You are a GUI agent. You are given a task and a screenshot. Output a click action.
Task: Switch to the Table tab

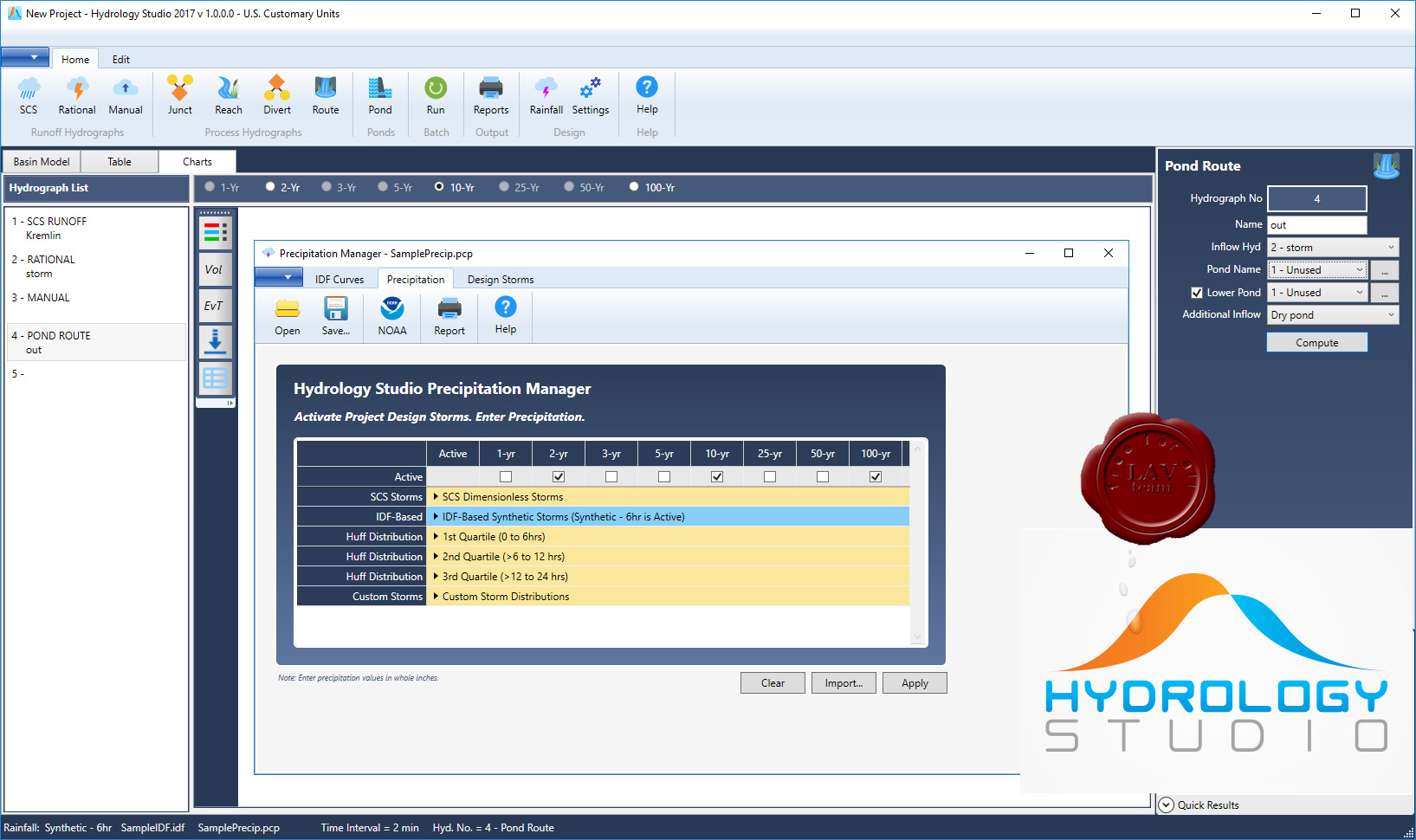click(120, 162)
